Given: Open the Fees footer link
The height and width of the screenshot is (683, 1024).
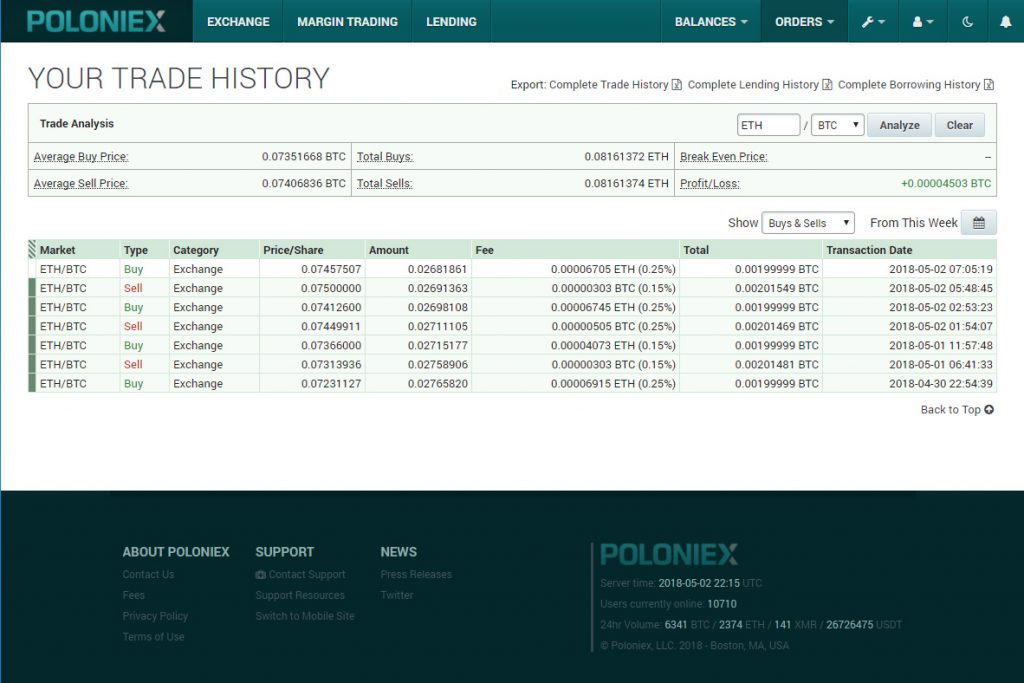Looking at the screenshot, I should pos(134,596).
